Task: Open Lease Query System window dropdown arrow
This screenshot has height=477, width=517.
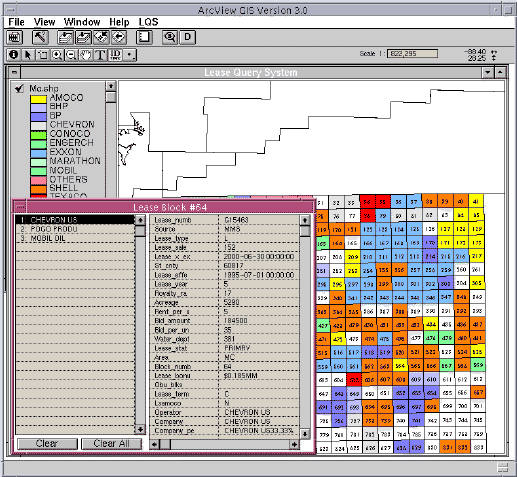Action: 488,72
